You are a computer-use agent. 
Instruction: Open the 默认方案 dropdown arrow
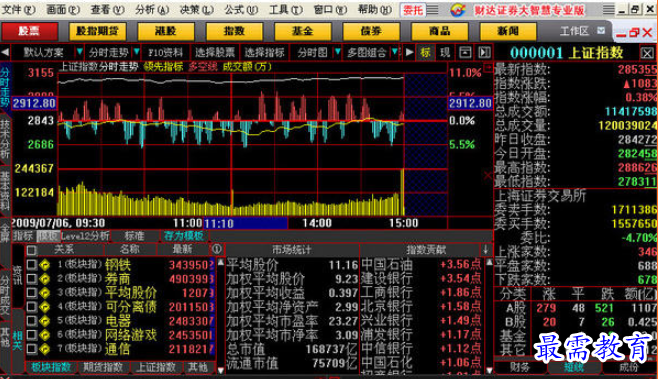coord(79,52)
